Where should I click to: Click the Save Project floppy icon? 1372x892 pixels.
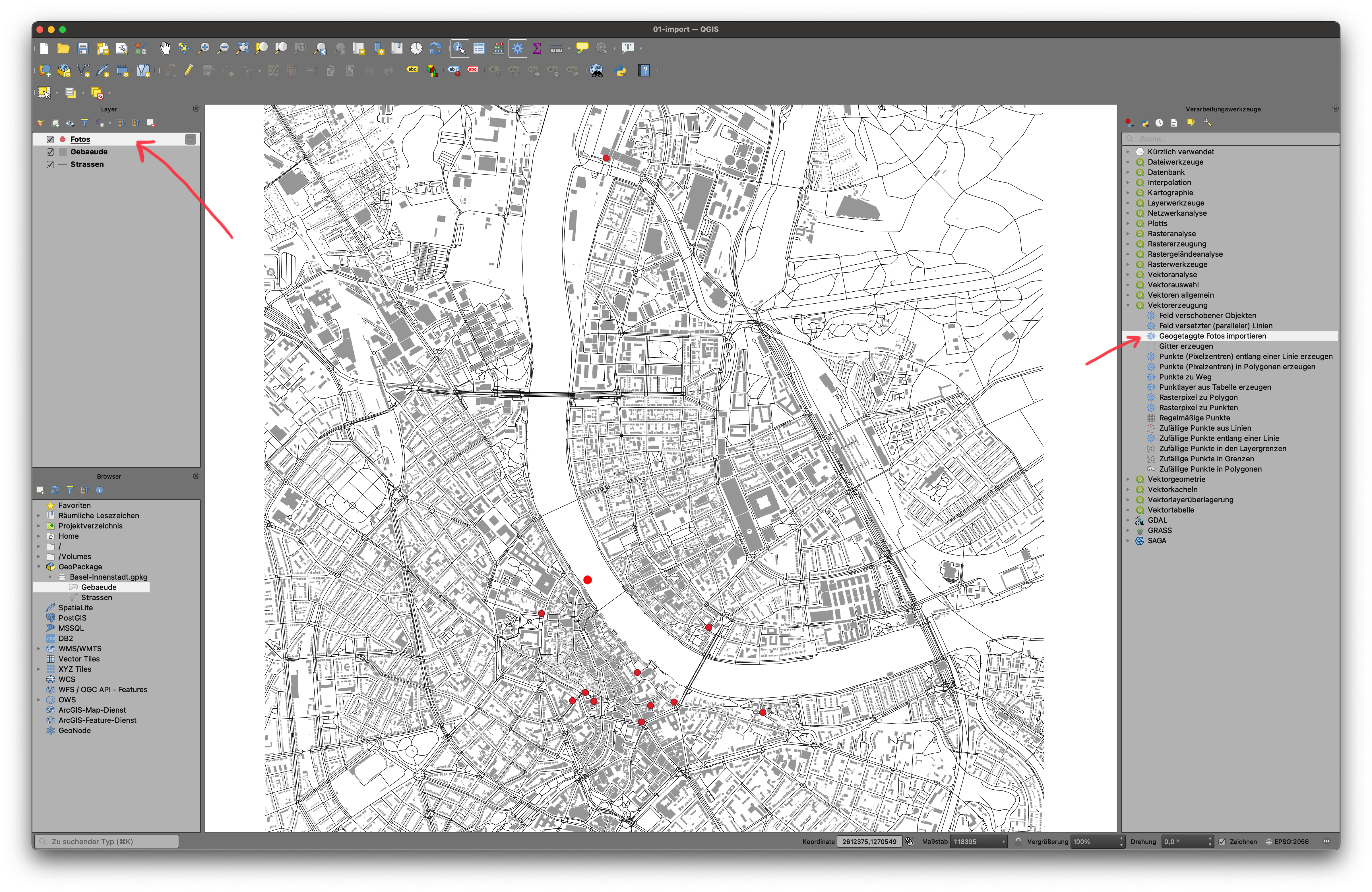[x=83, y=48]
